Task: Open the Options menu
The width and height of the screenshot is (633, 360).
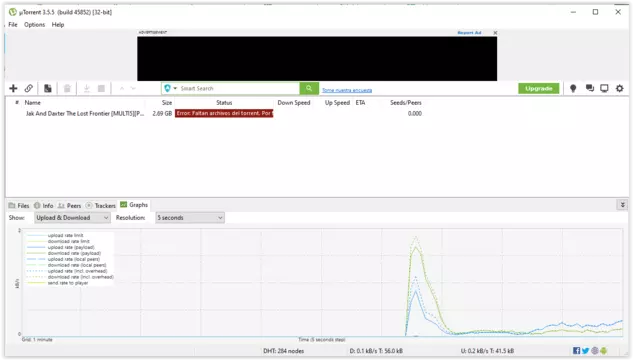Action: (x=34, y=25)
